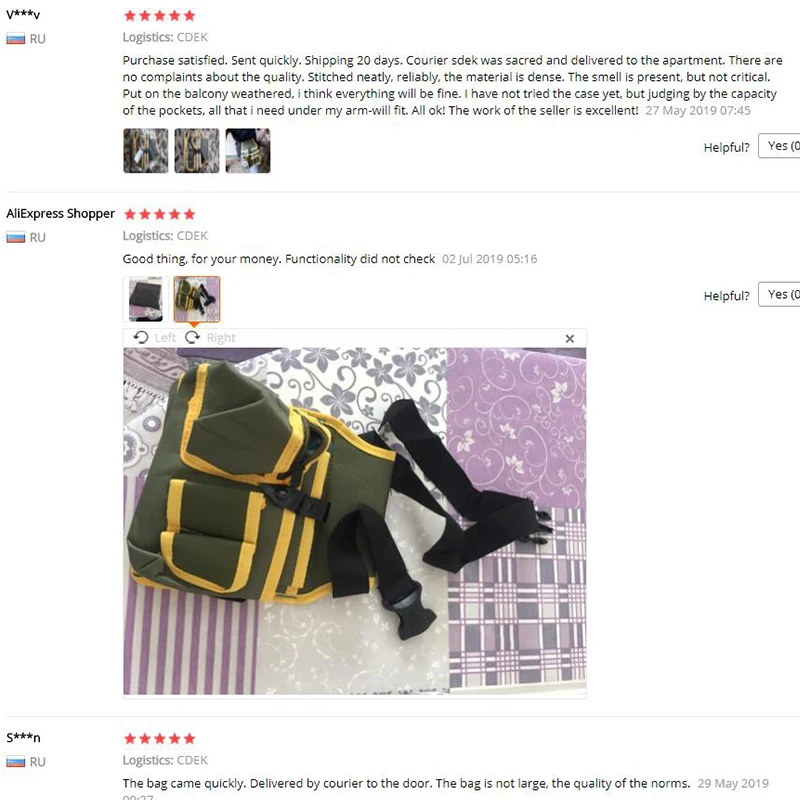This screenshot has height=800, width=800.
Task: Rotate the enlarged photo right
Action: (x=210, y=338)
